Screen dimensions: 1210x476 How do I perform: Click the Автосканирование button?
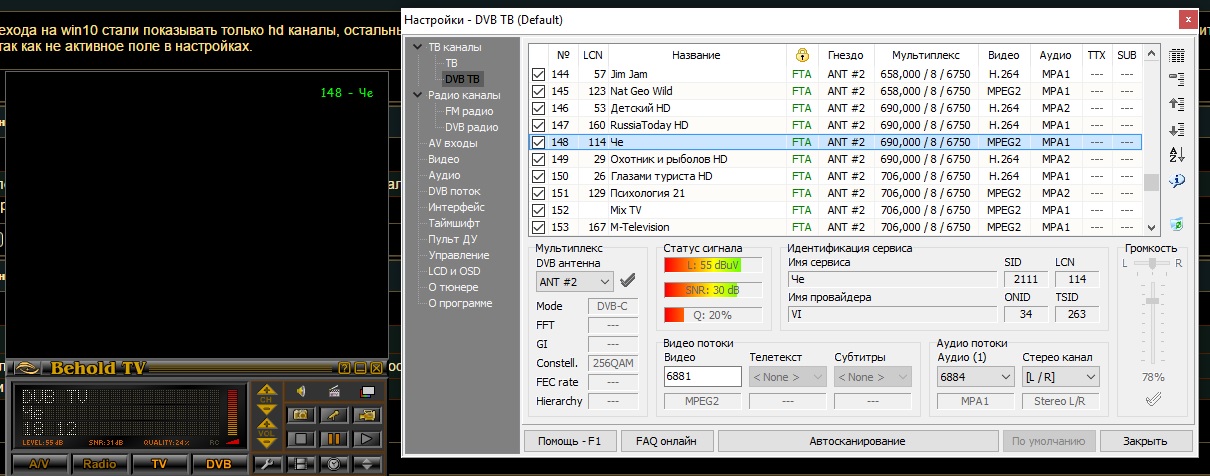857,441
